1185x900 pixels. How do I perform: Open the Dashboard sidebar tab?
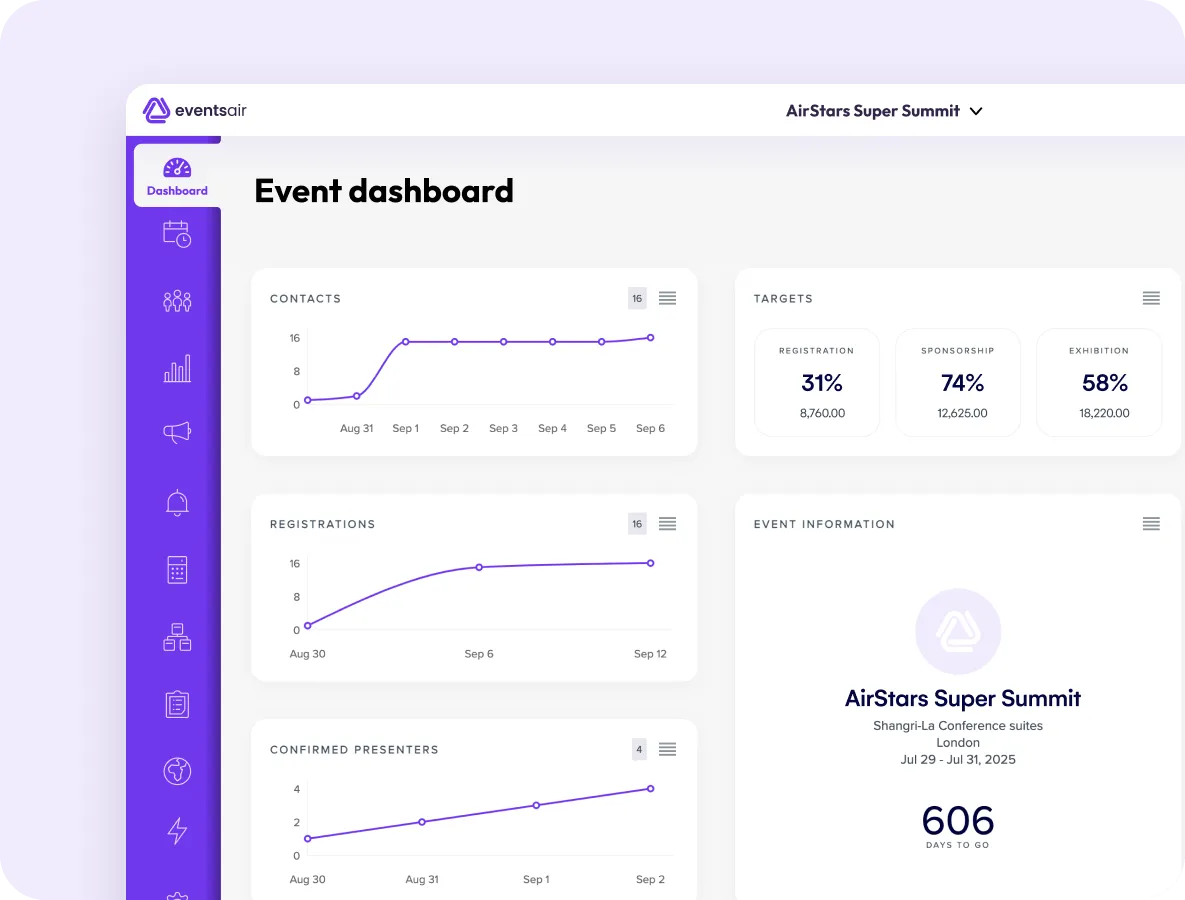tap(177, 176)
